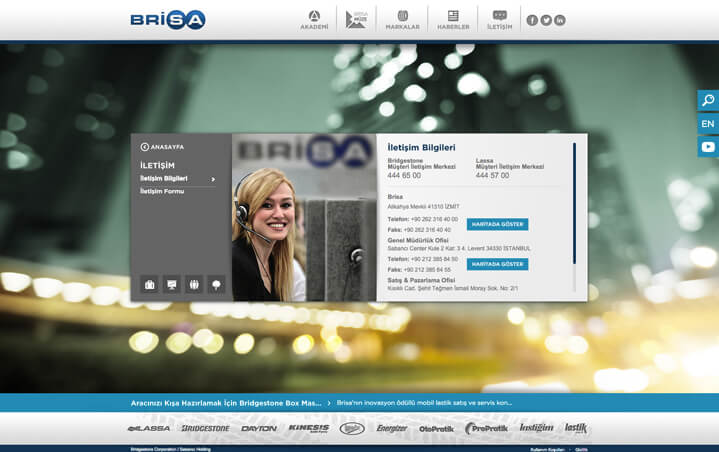Visit Brisa's Twitter page icon

pyautogui.click(x=546, y=20)
